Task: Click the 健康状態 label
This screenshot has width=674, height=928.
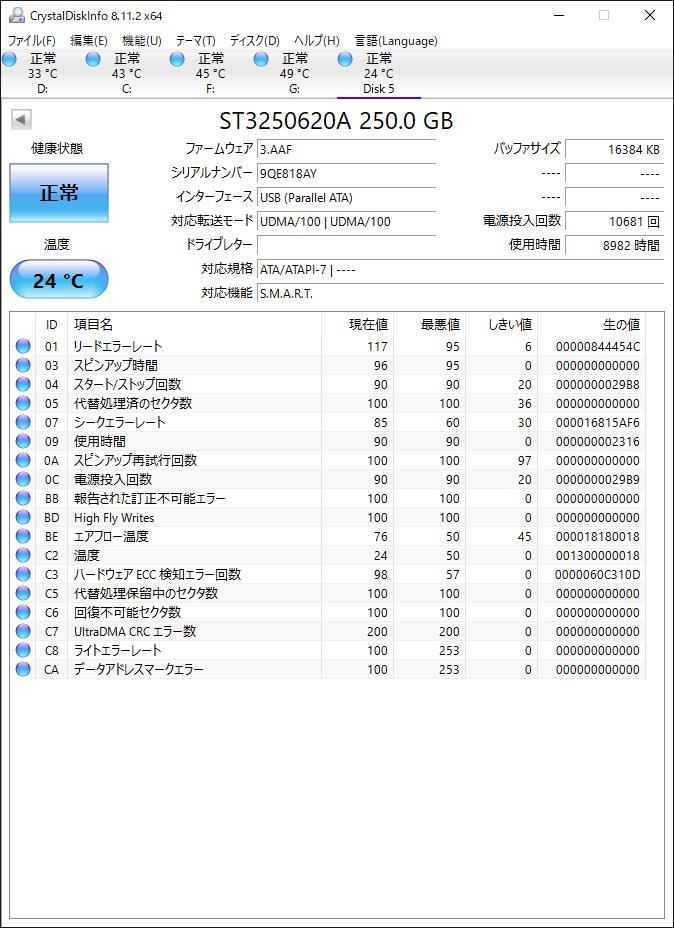Action: [57, 149]
